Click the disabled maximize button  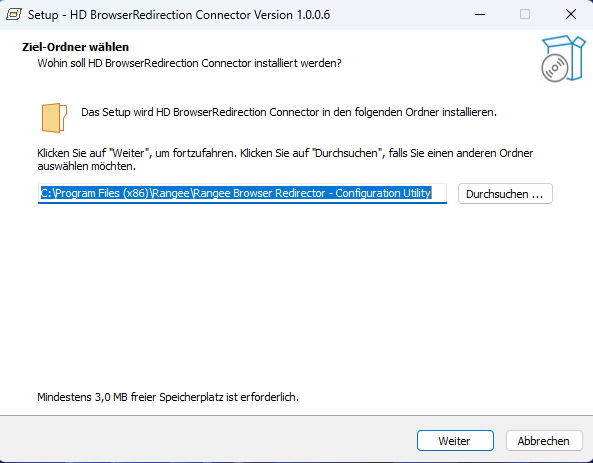point(525,15)
